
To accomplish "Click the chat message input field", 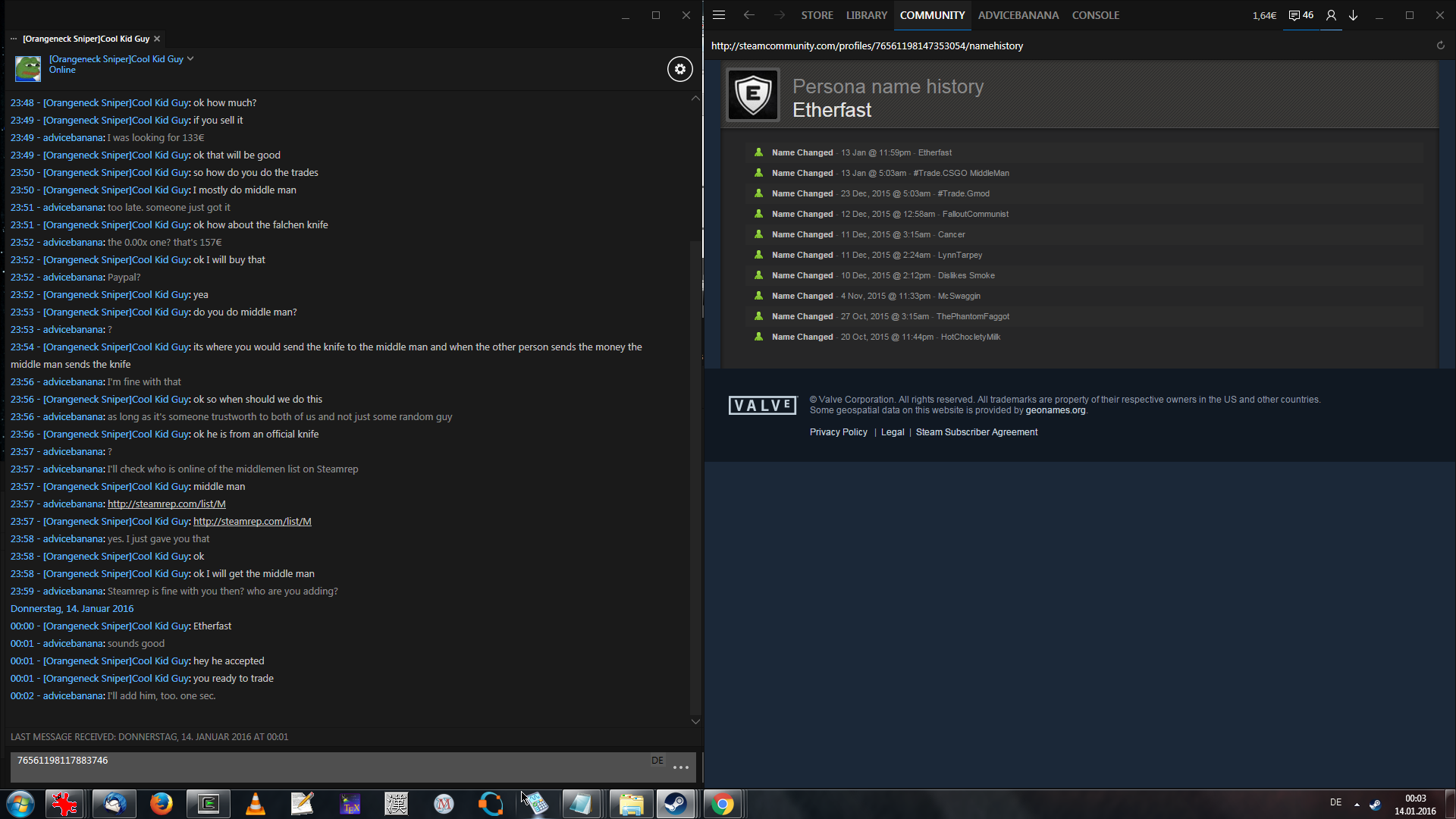I will [x=326, y=766].
